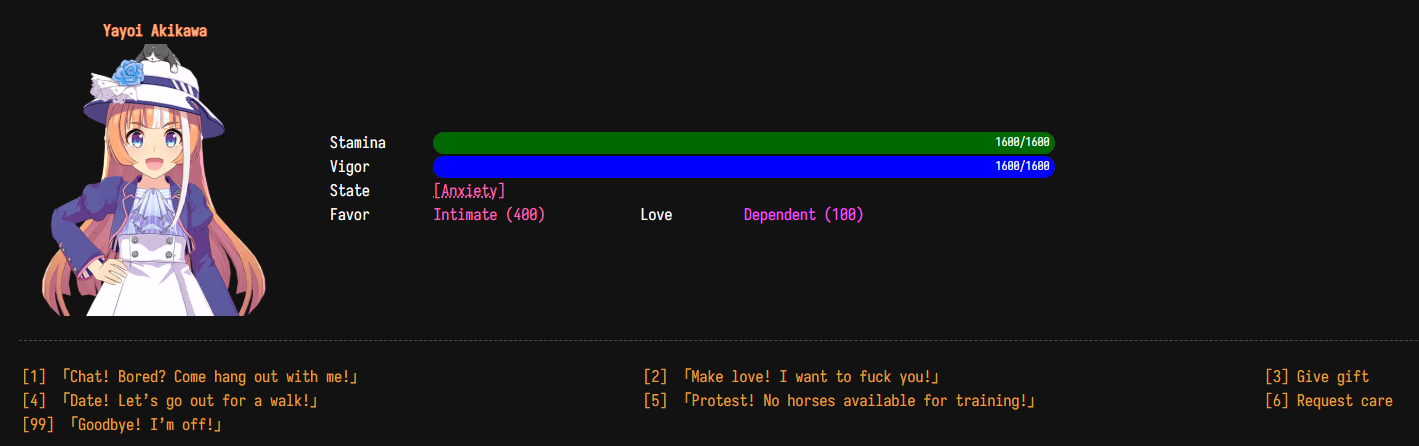Screen dimensions: 1419x446
Task: Click the 1600/1600 Stamina value
Action: click(1022, 142)
